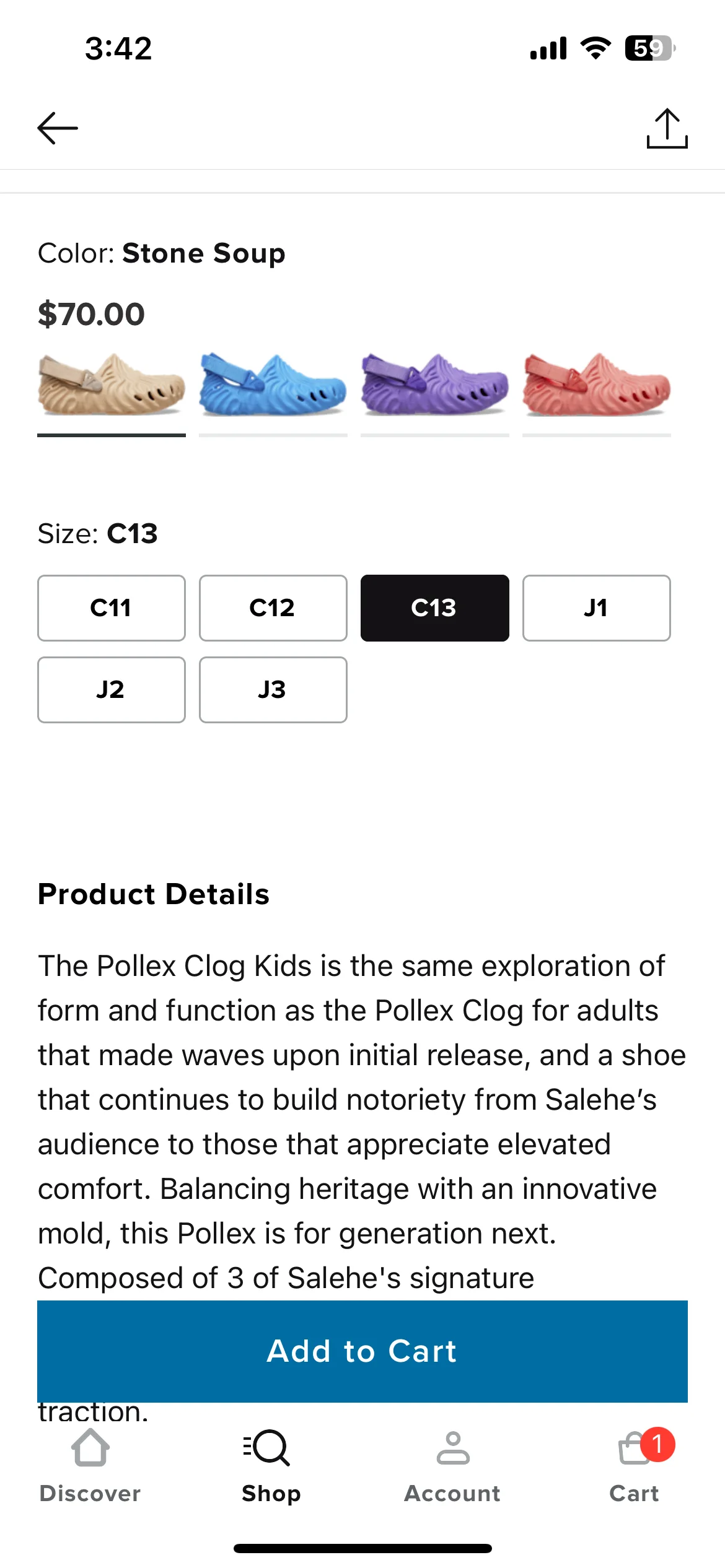Open the share icon

(x=667, y=128)
